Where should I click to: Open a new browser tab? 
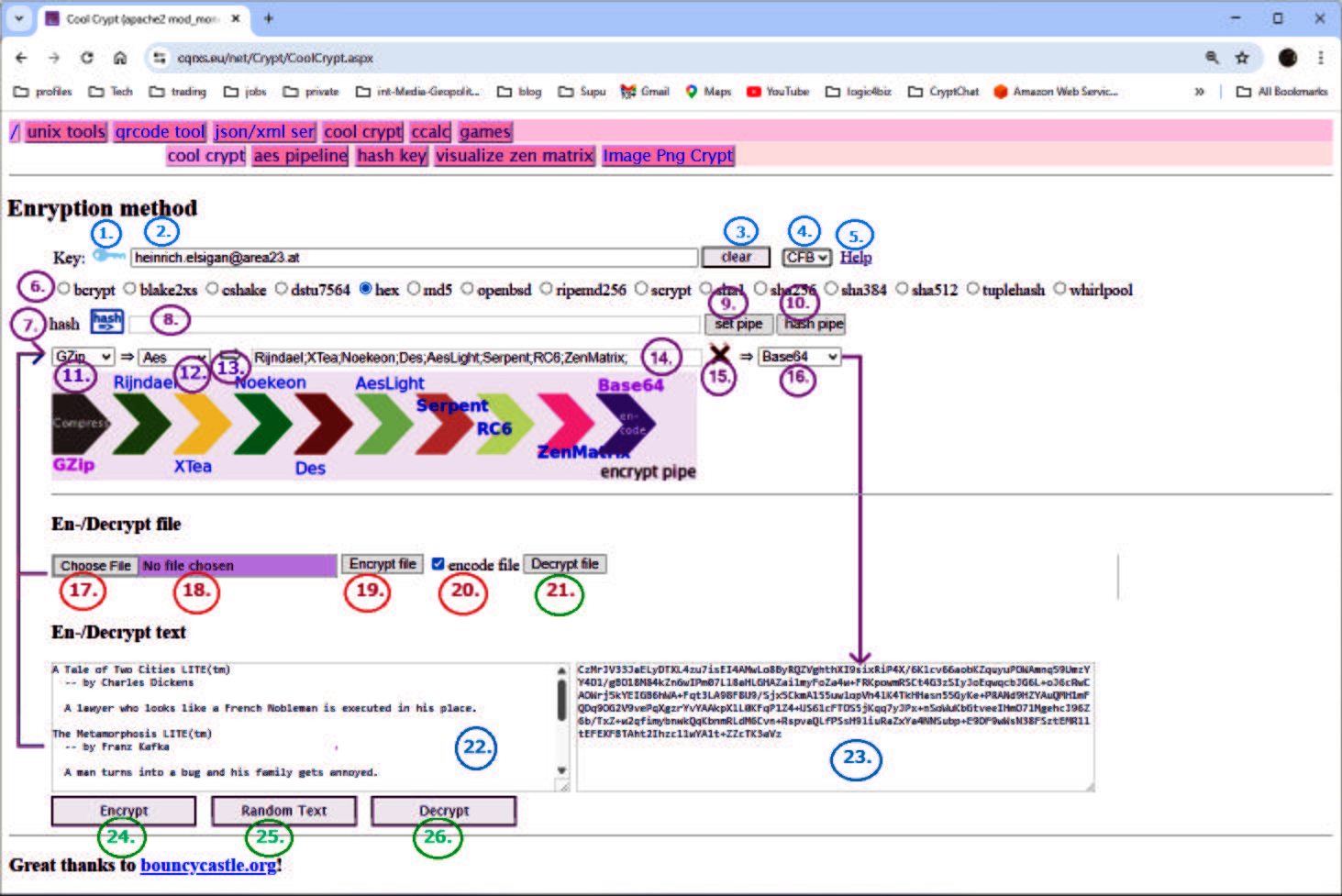tap(269, 18)
